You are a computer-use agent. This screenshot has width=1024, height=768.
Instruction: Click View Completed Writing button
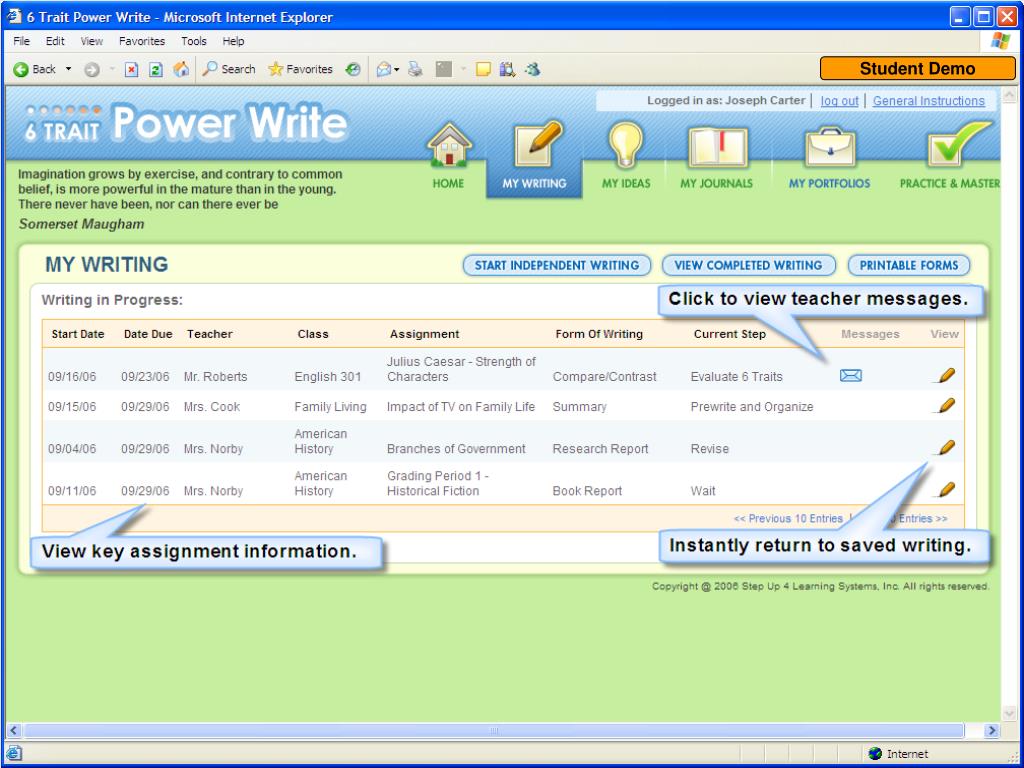(x=748, y=265)
